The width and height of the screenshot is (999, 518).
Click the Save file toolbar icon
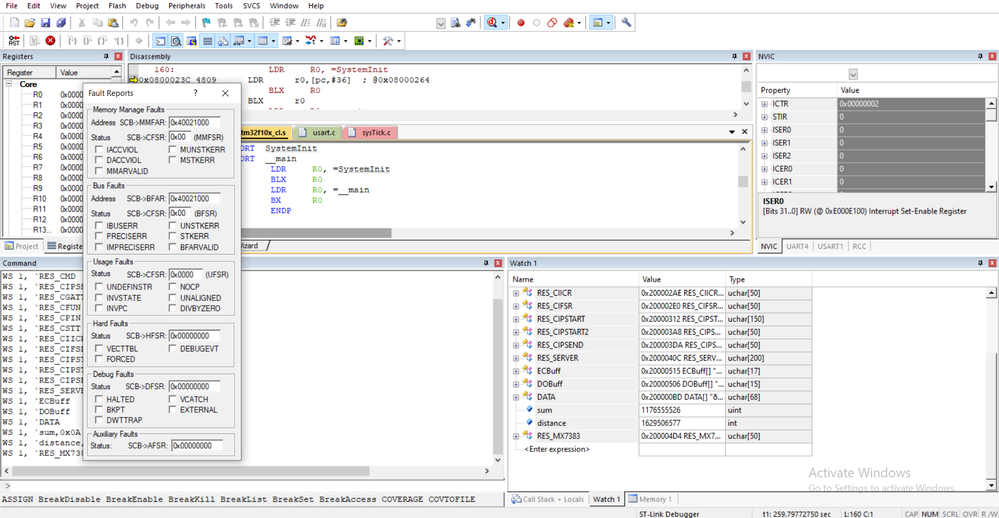(46, 22)
